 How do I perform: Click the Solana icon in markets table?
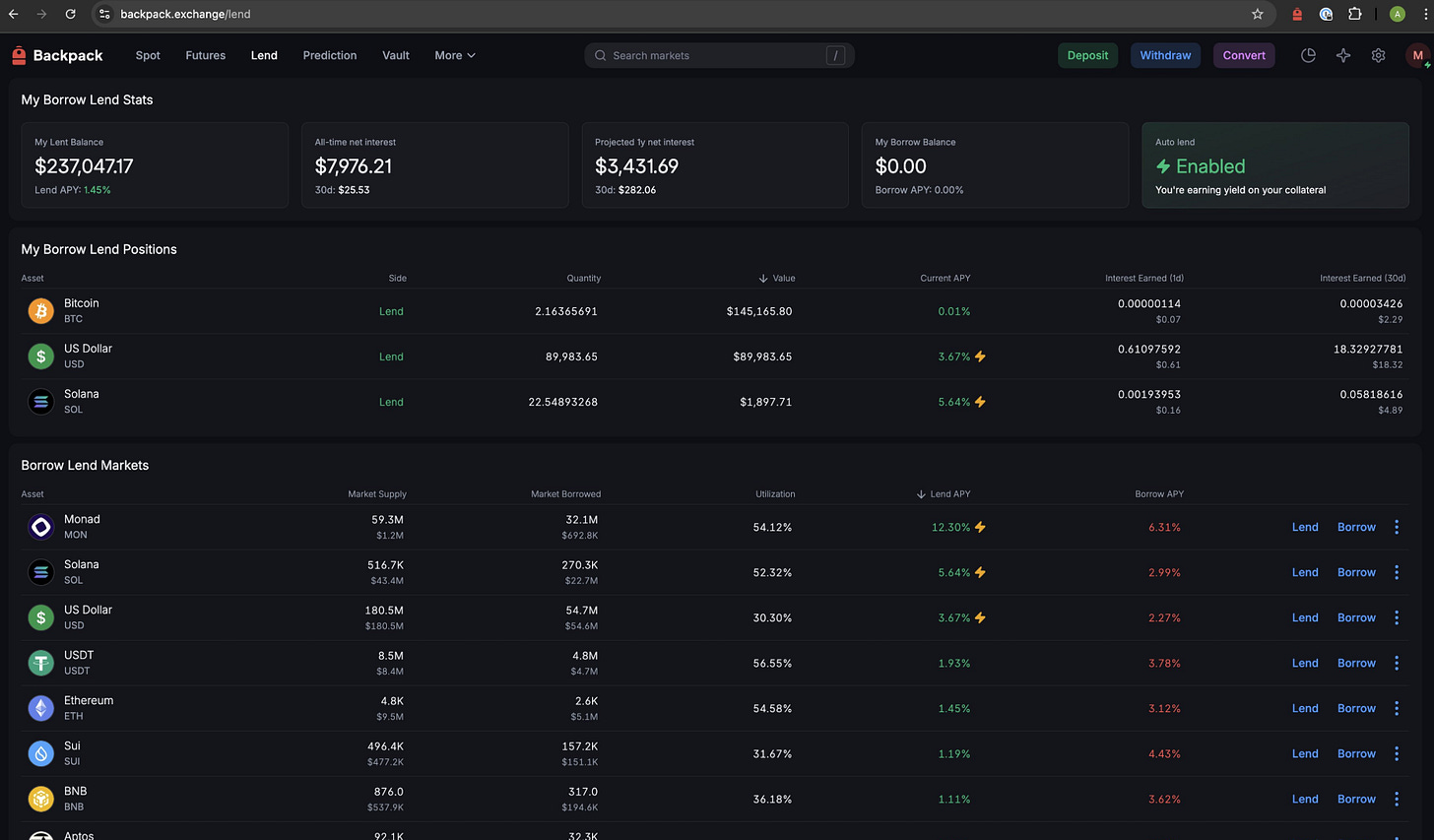tap(40, 572)
